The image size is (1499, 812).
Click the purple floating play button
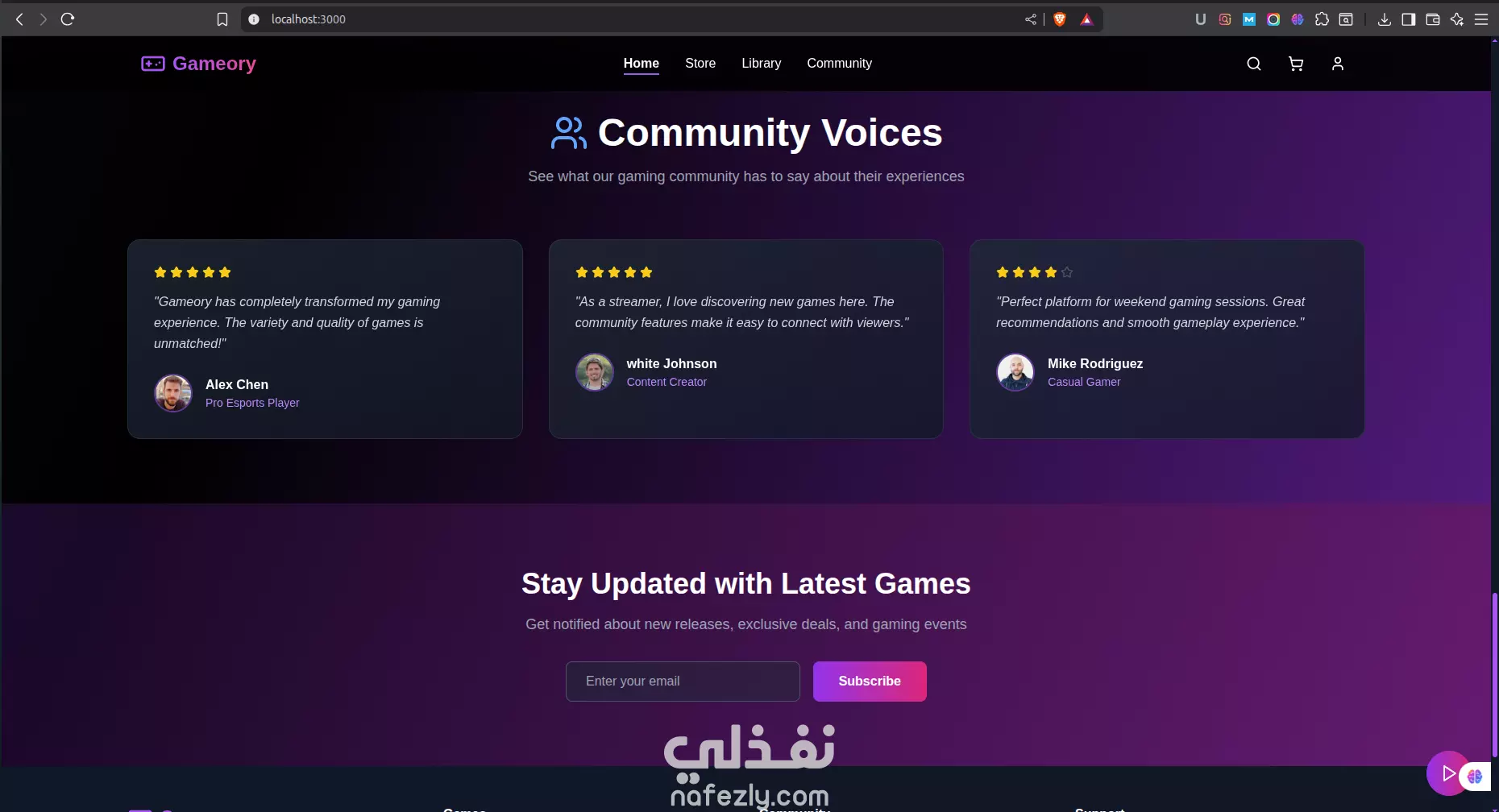pos(1447,773)
